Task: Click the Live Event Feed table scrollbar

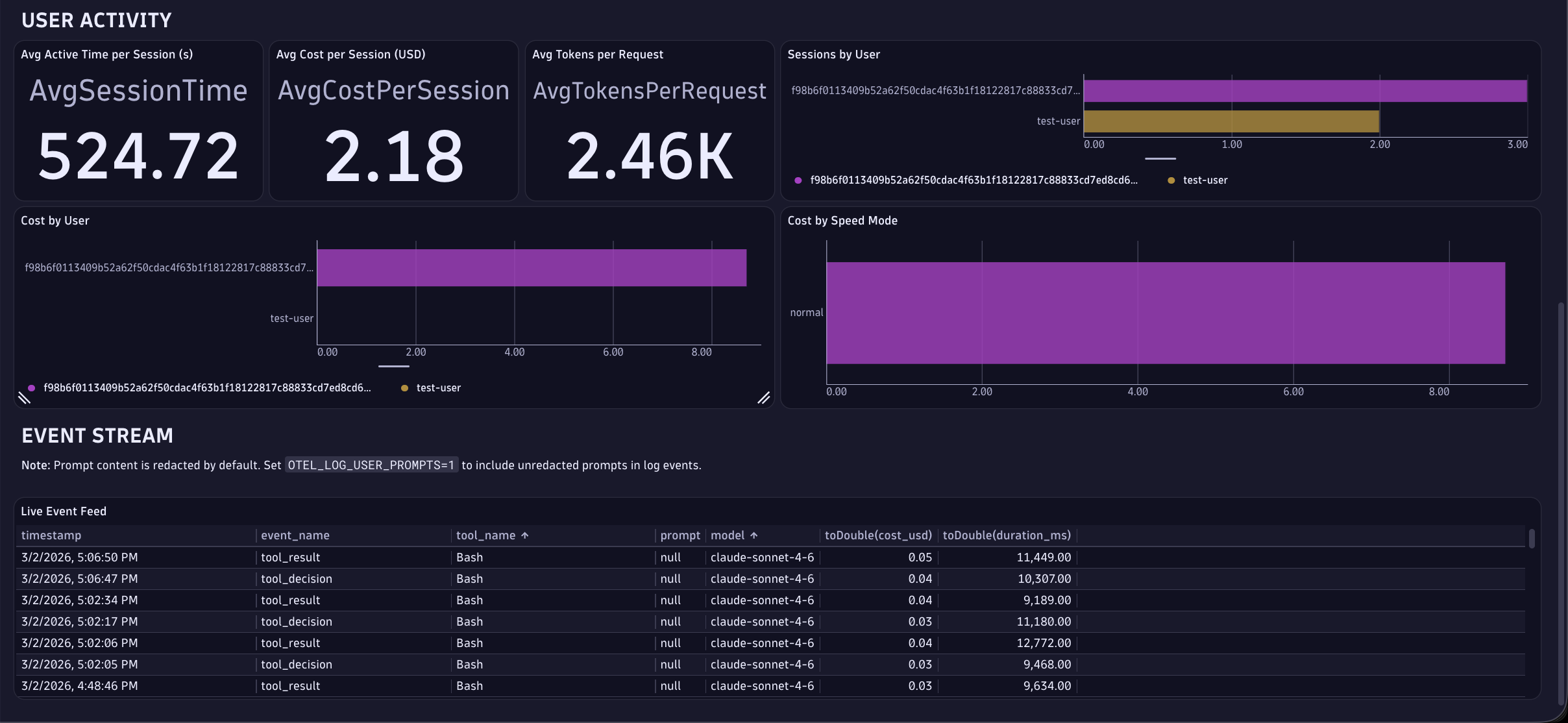Action: [1532, 539]
